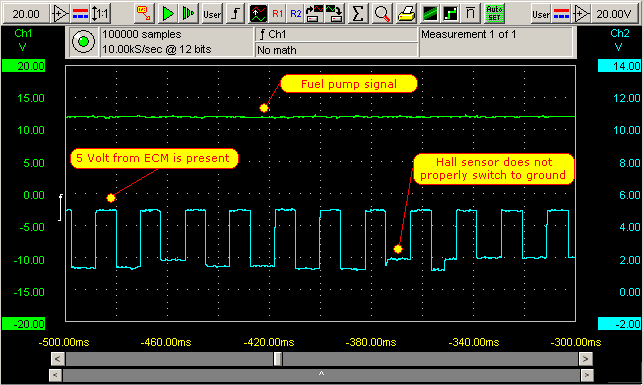
Task: Click the Ch2 amplifier gain icon
Action: tap(581, 14)
